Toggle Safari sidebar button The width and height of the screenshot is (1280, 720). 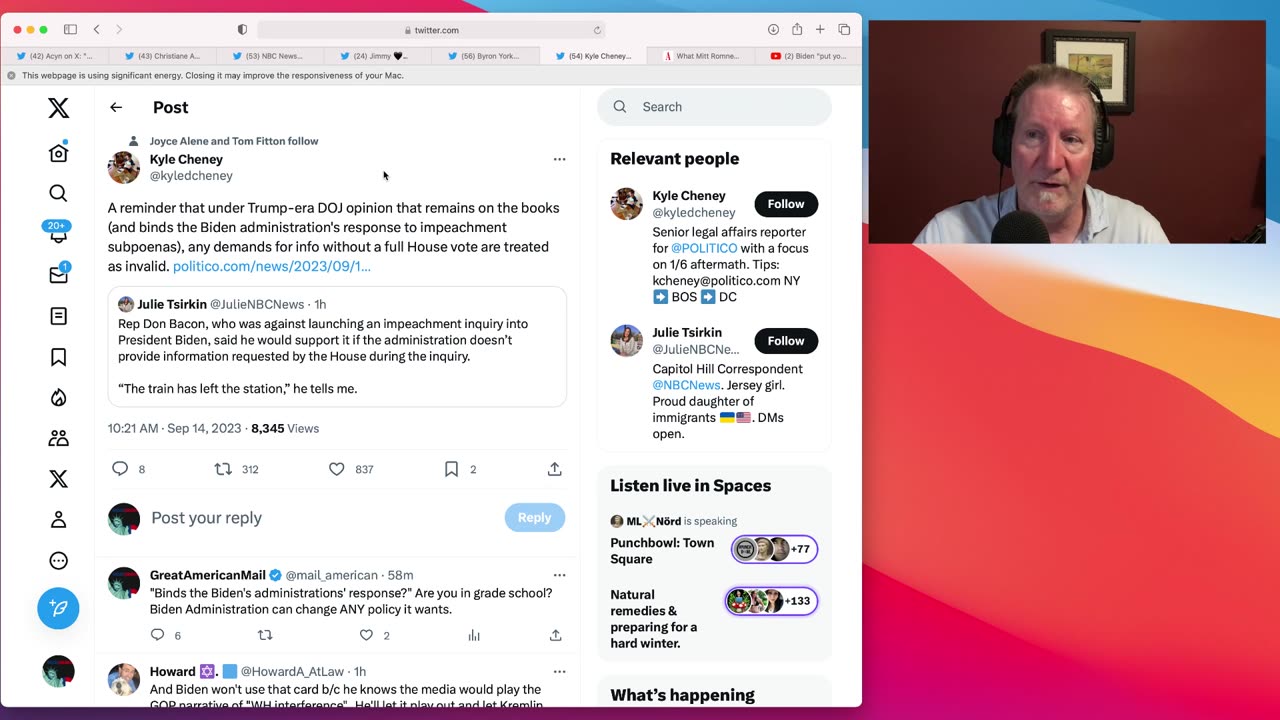pyautogui.click(x=70, y=30)
